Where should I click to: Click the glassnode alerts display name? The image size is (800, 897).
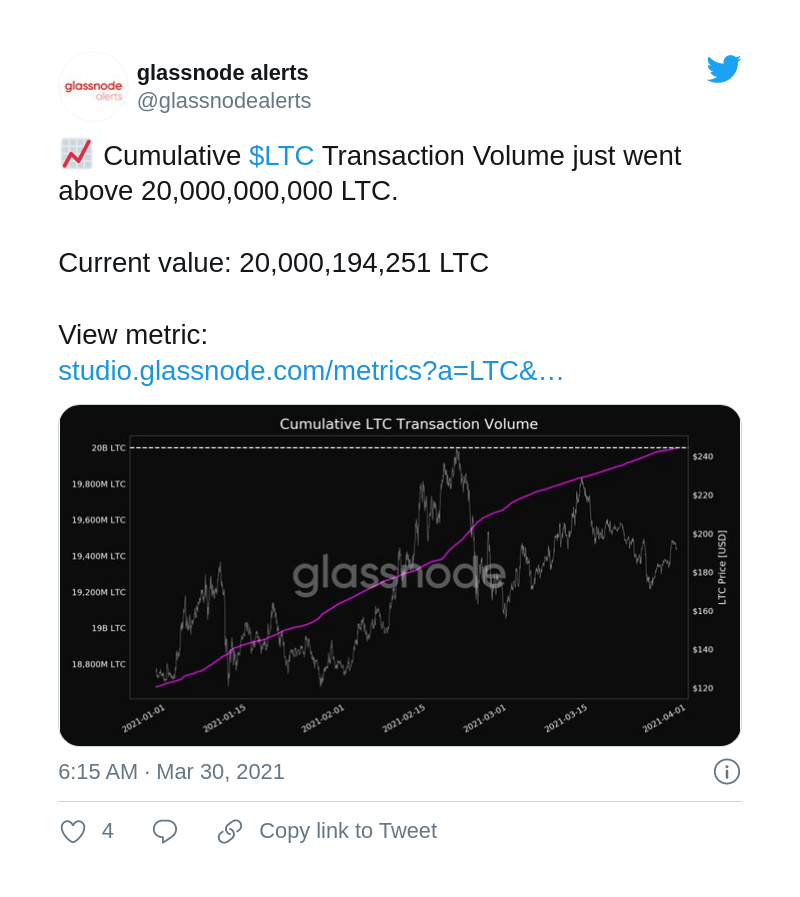(x=222, y=72)
